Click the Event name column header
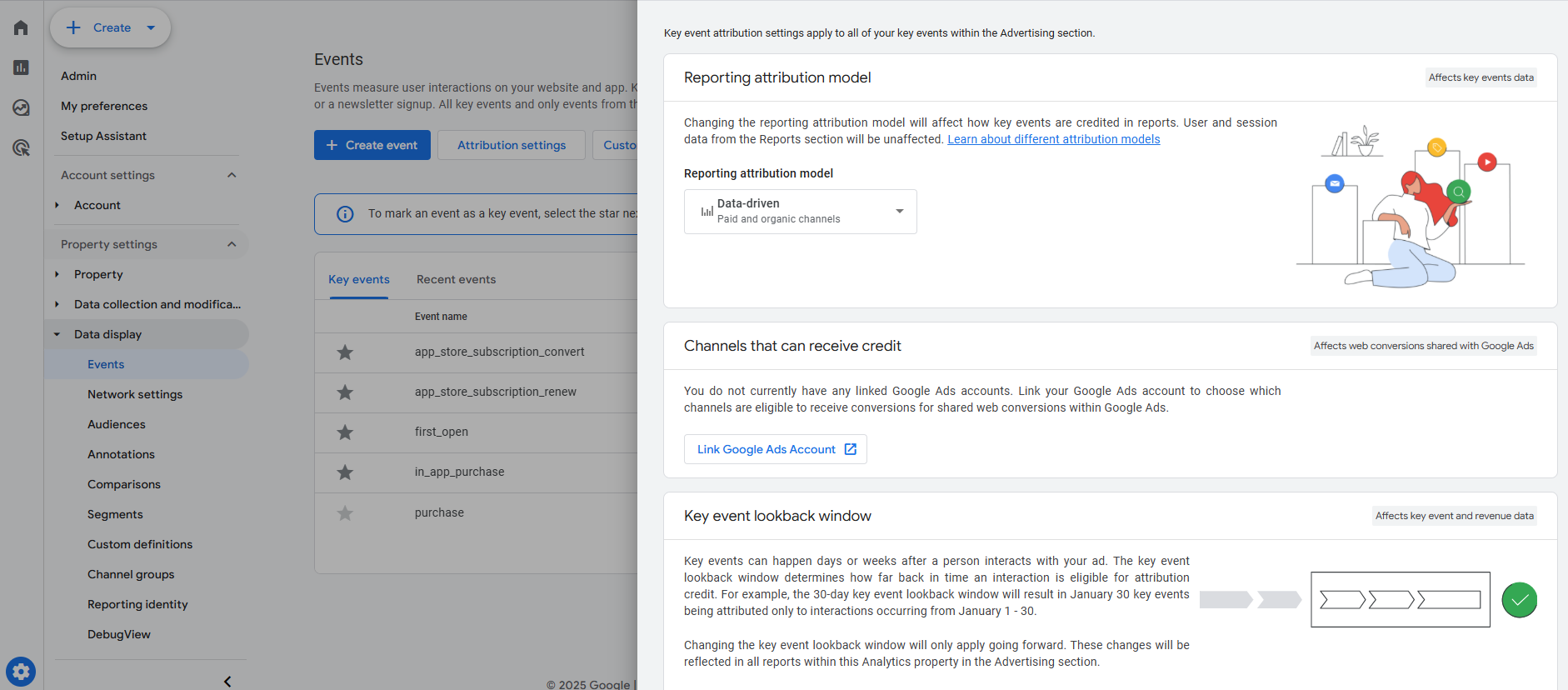Image resolution: width=1568 pixels, height=690 pixels. pyautogui.click(x=441, y=317)
